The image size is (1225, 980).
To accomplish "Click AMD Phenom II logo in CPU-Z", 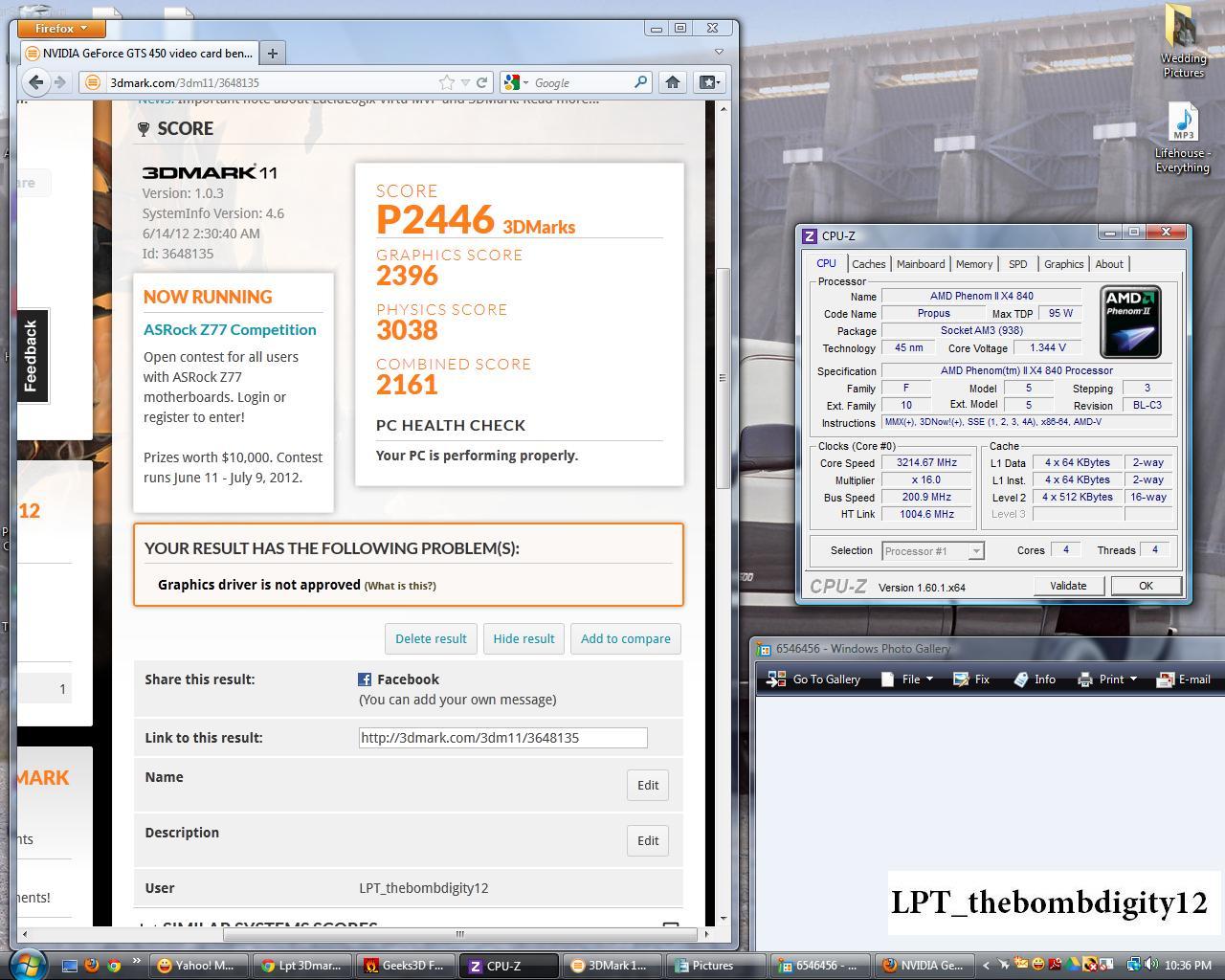I will coord(1130,322).
